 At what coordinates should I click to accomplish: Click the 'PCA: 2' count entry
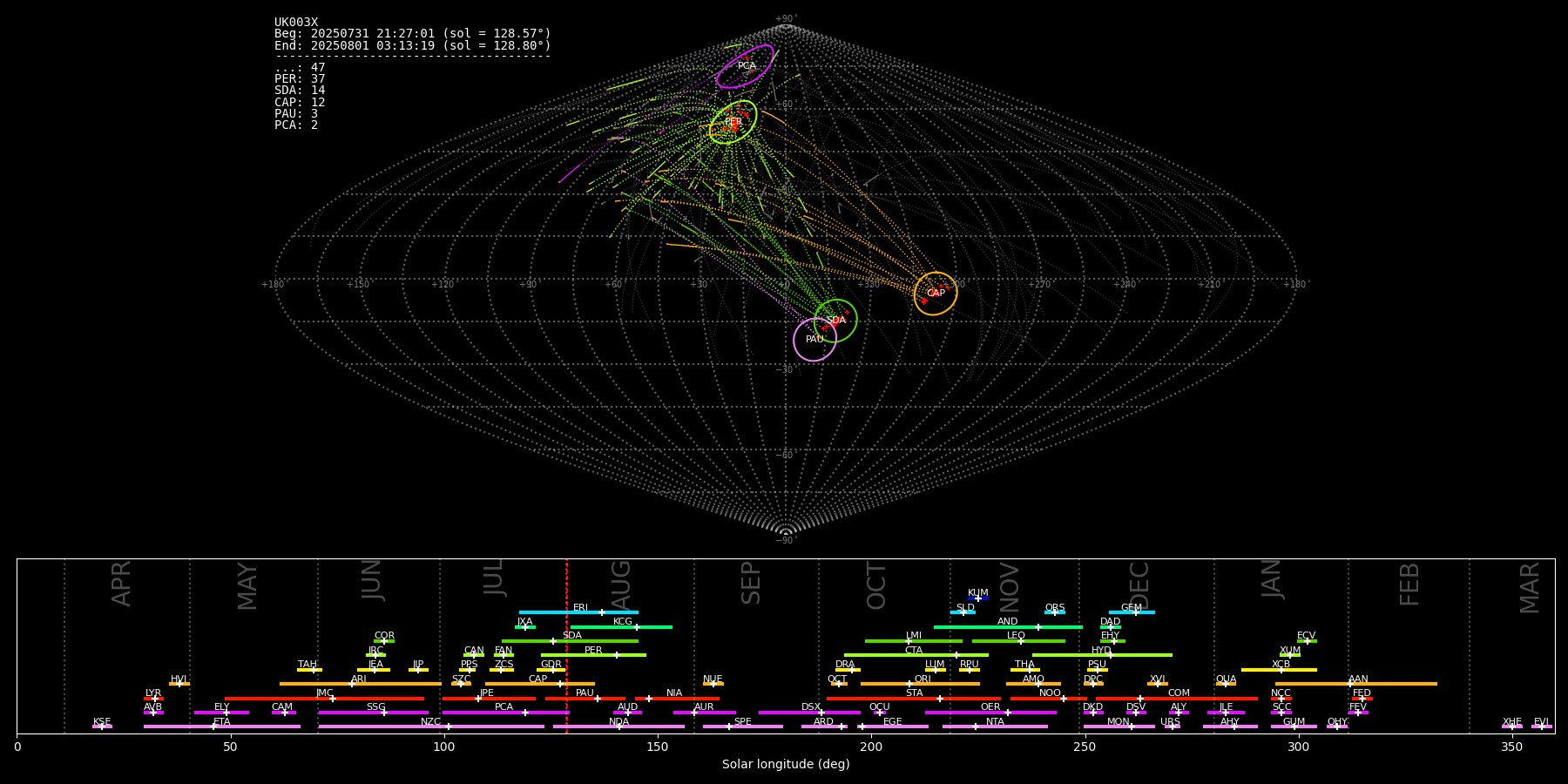(296, 125)
